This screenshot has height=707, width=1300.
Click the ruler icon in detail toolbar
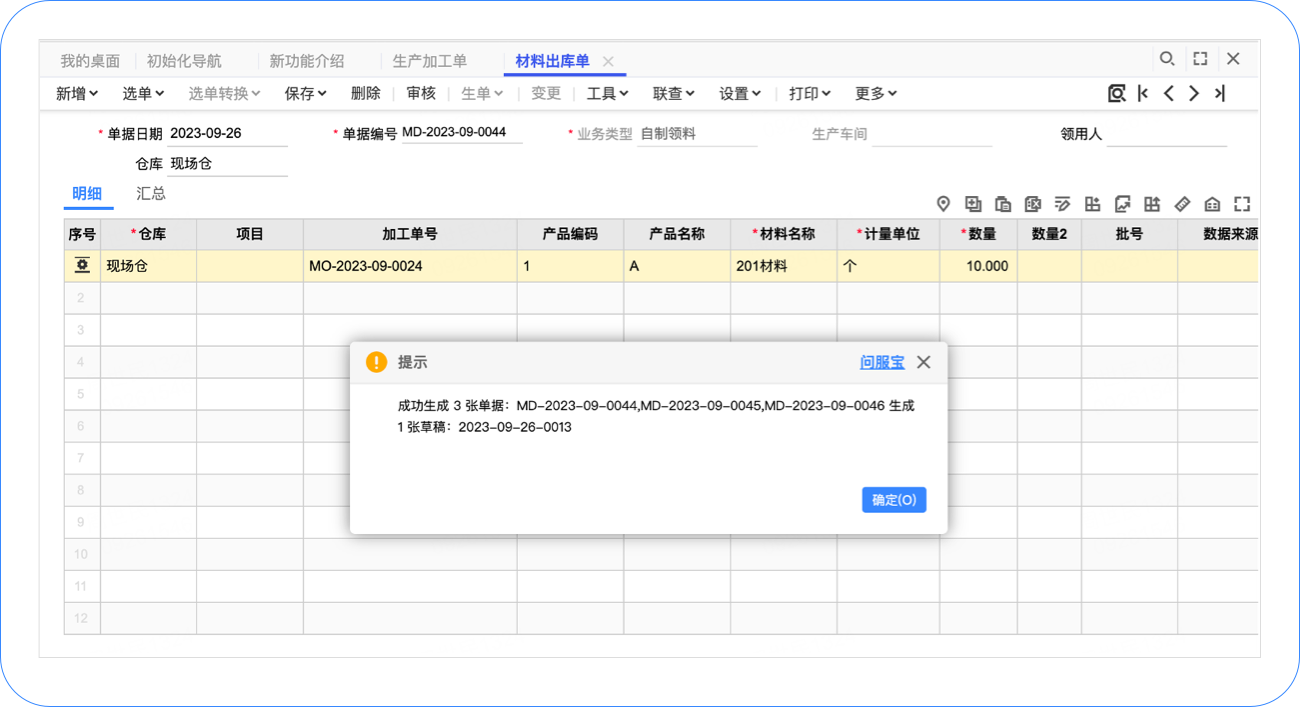pos(1182,204)
